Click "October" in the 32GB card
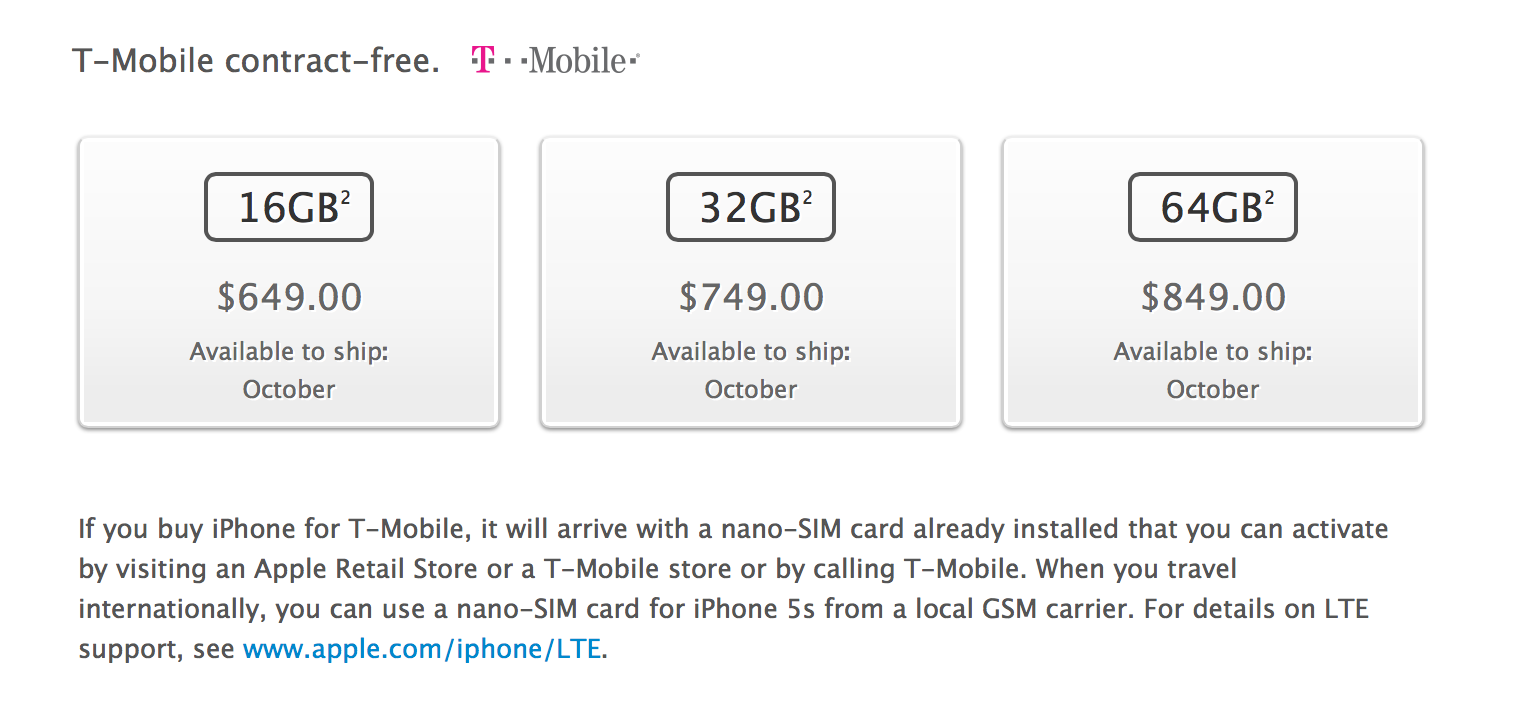This screenshot has height=722, width=1530. [751, 389]
